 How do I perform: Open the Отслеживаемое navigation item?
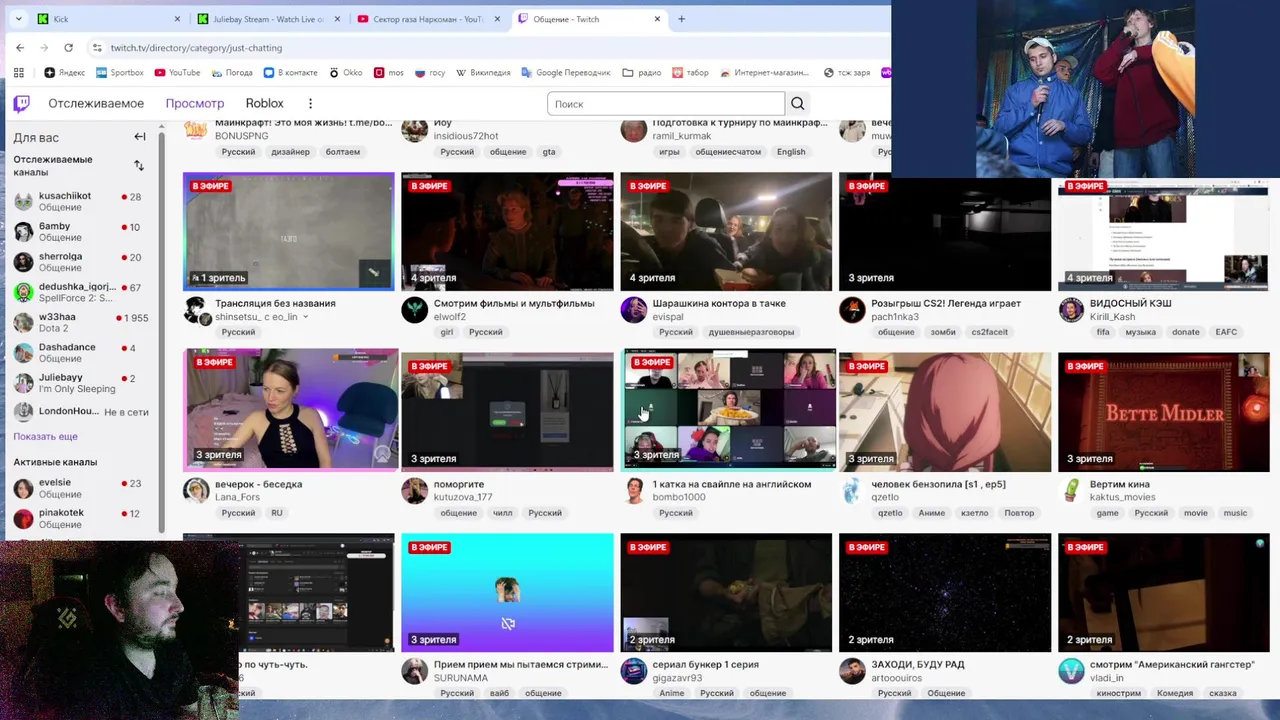point(96,103)
